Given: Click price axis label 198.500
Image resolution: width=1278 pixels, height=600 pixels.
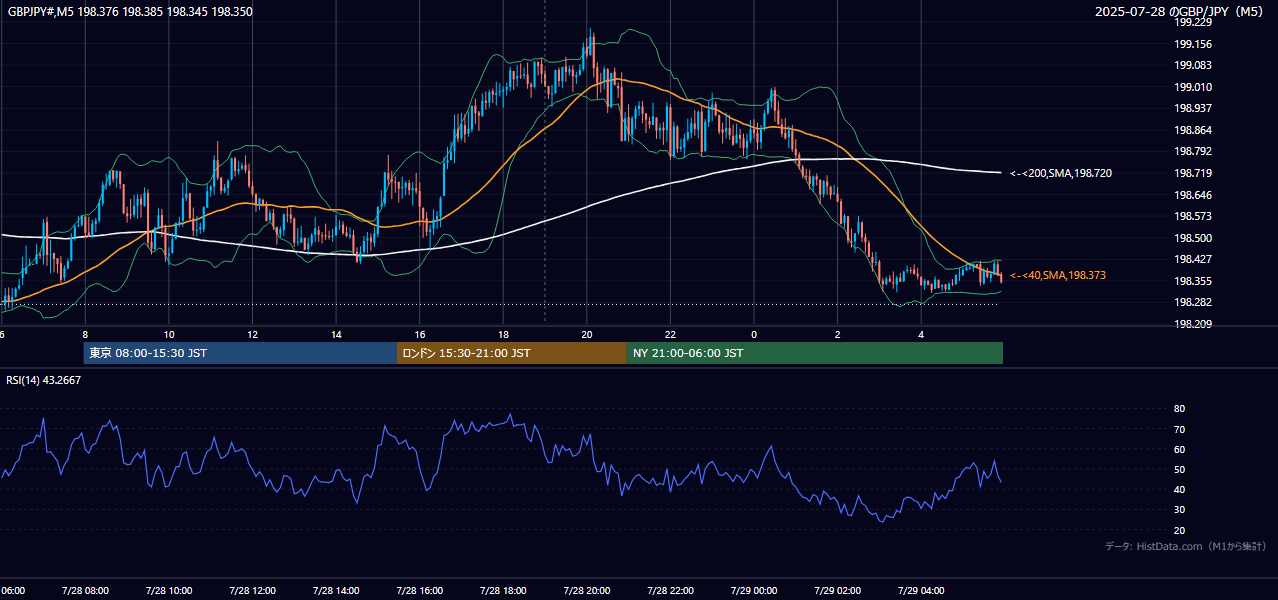Looking at the screenshot, I should 1193,238.
